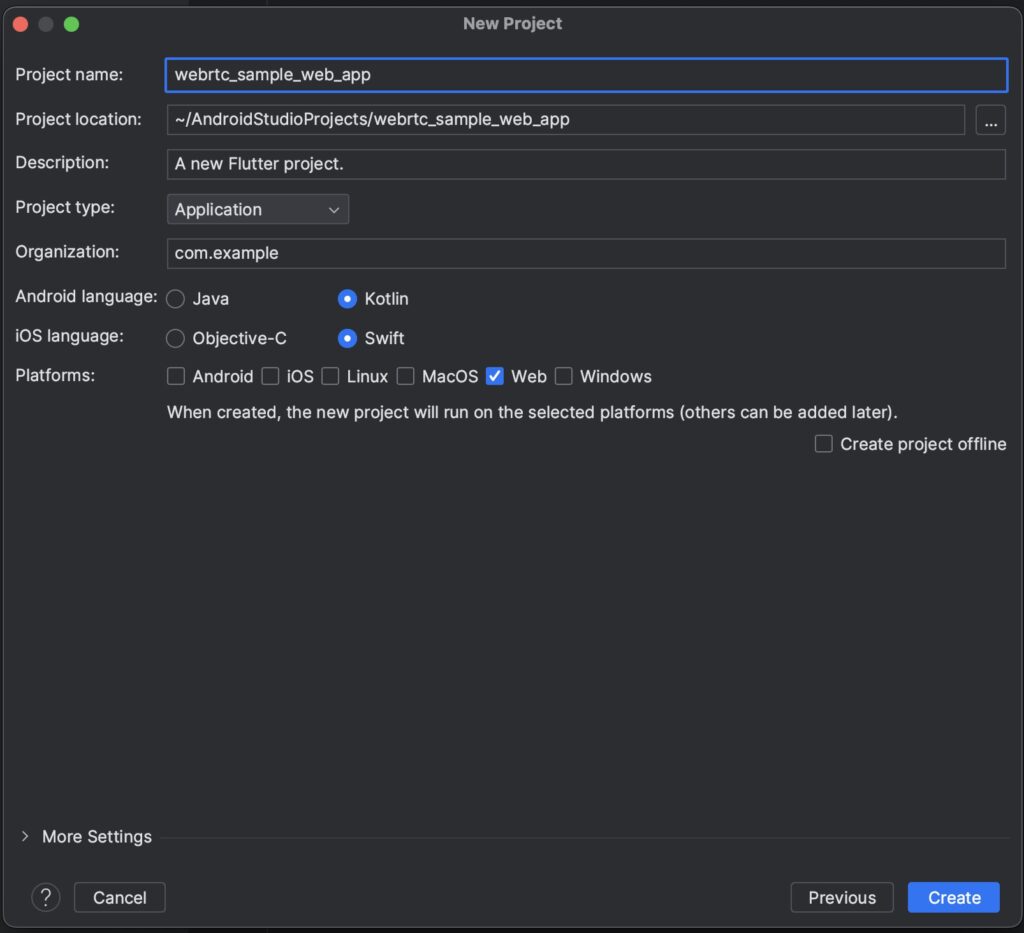Open the project location browse ellipsis button

pyautogui.click(x=990, y=119)
